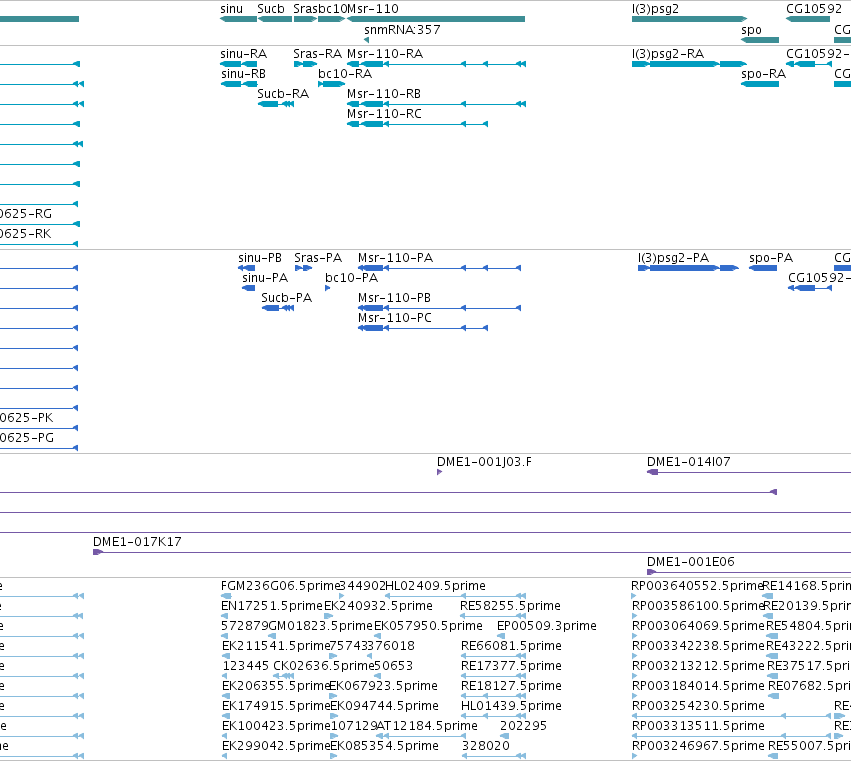Image resolution: width=851 pixels, height=761 pixels.
Task: Click the bc10-RA transcript label
Action: pos(345,74)
